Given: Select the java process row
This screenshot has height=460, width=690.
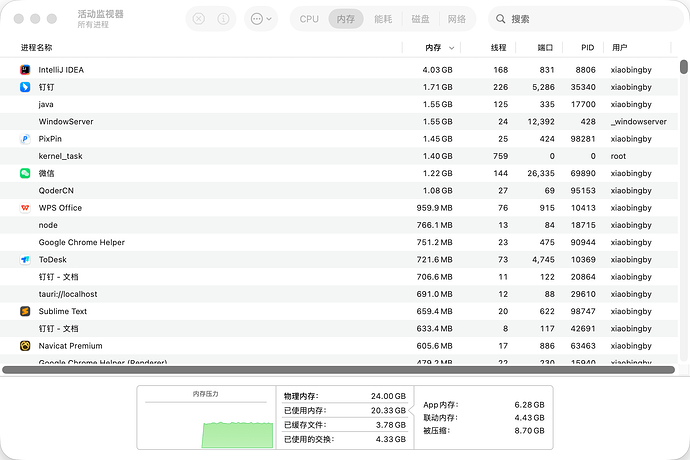Looking at the screenshot, I should point(339,104).
